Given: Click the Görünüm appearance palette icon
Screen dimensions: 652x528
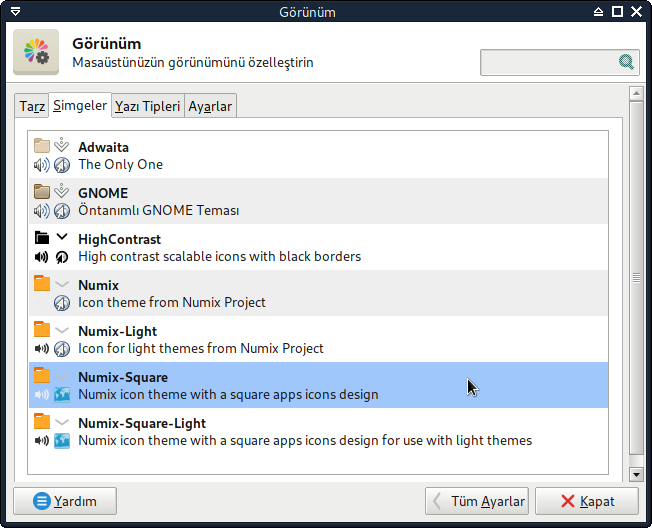Looking at the screenshot, I should click(x=36, y=52).
